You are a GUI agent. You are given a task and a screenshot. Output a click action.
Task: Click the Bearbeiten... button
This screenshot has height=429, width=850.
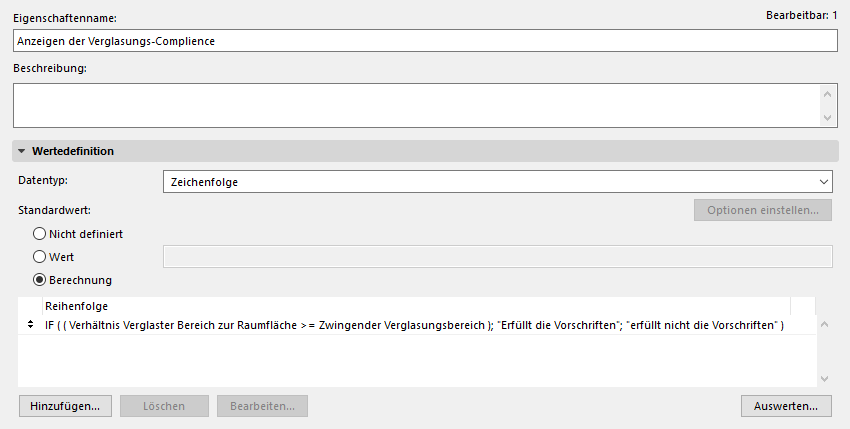pyautogui.click(x=262, y=406)
